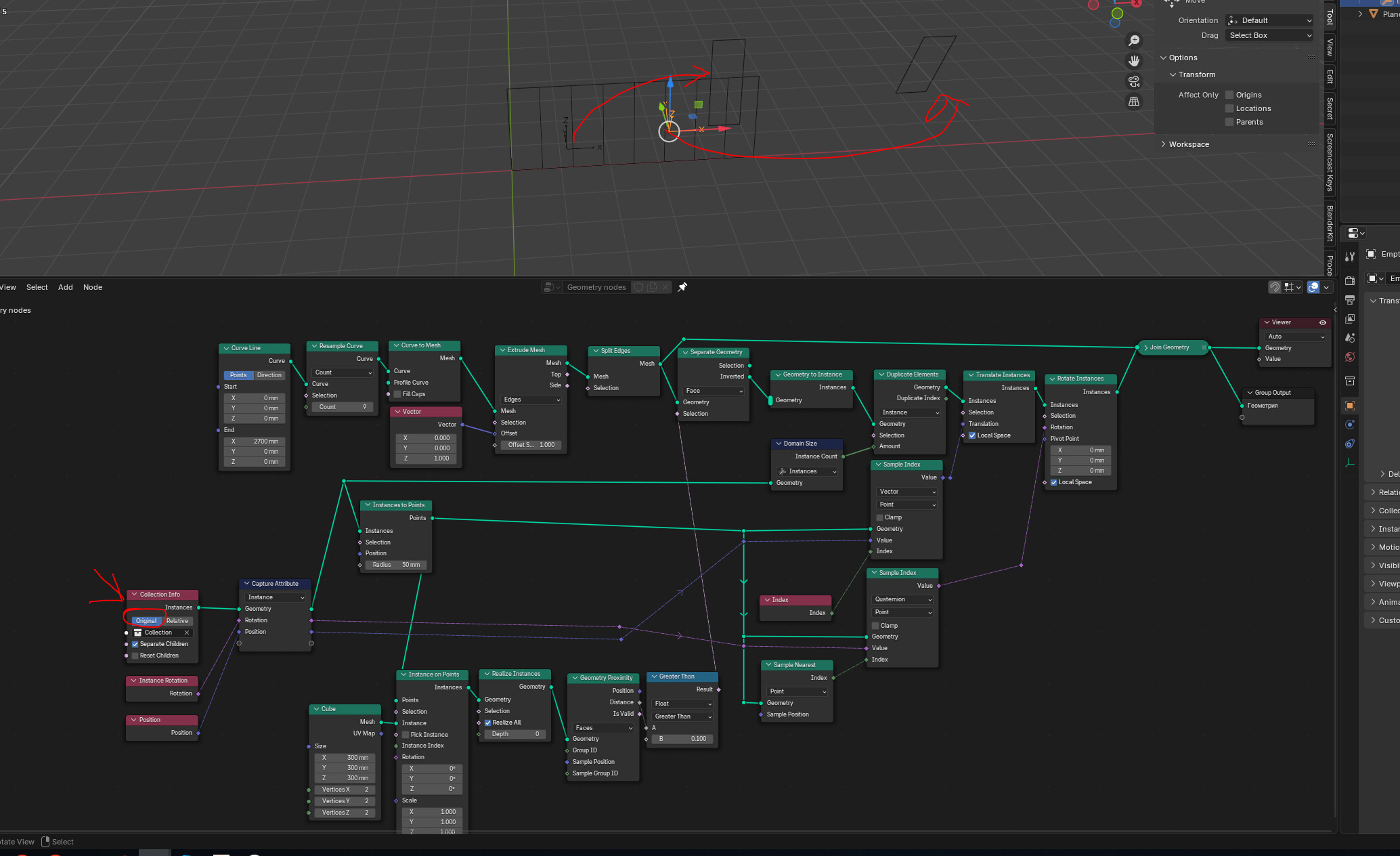Select Relative mode on Collection Info node

(177, 621)
